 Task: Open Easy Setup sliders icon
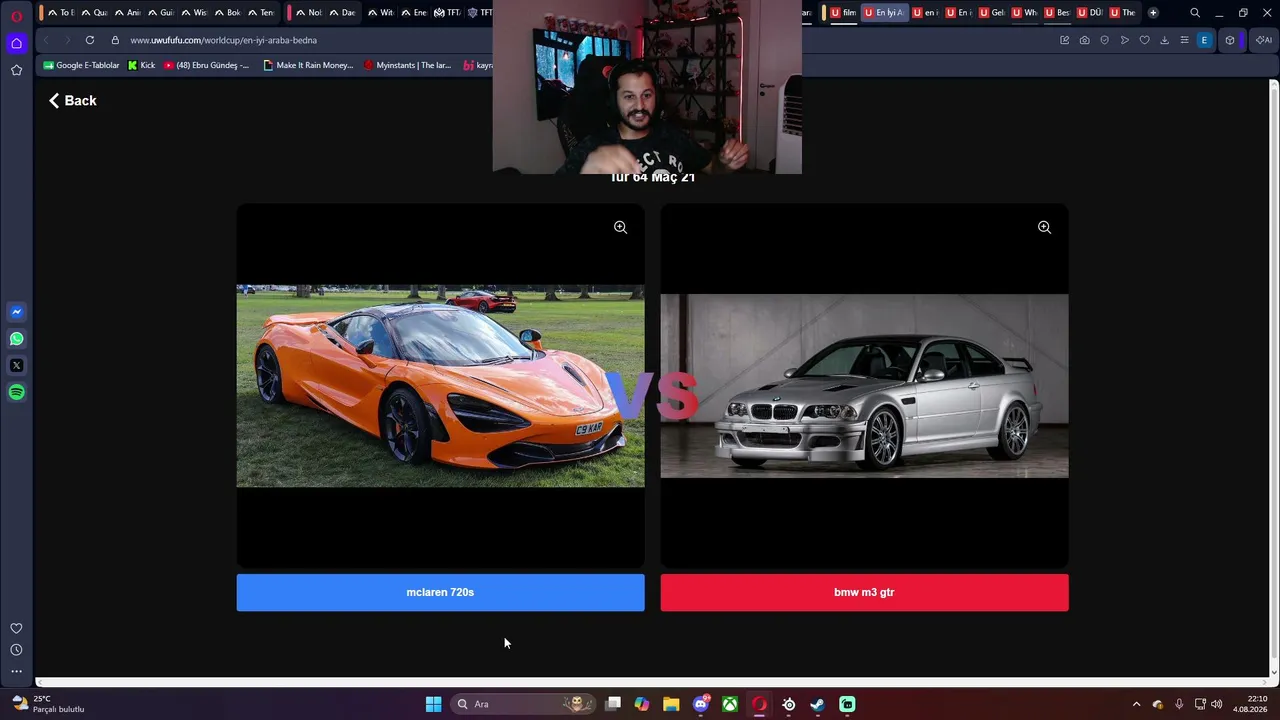(x=1184, y=40)
